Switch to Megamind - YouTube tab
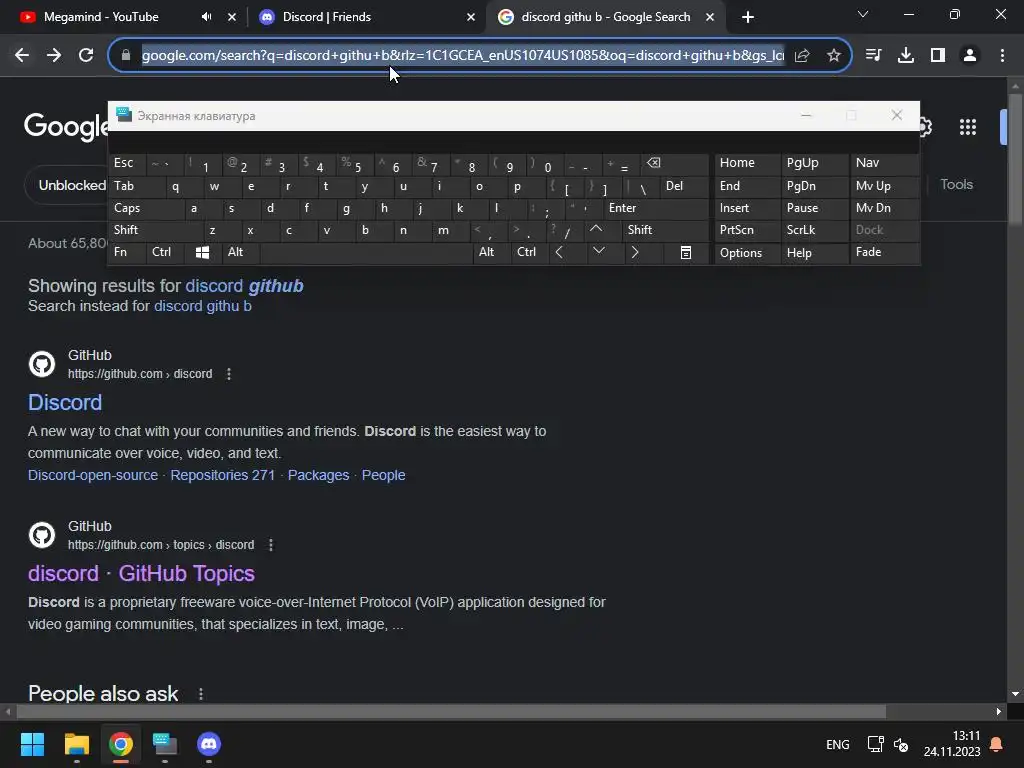The width and height of the screenshot is (1024, 768). [x=101, y=17]
